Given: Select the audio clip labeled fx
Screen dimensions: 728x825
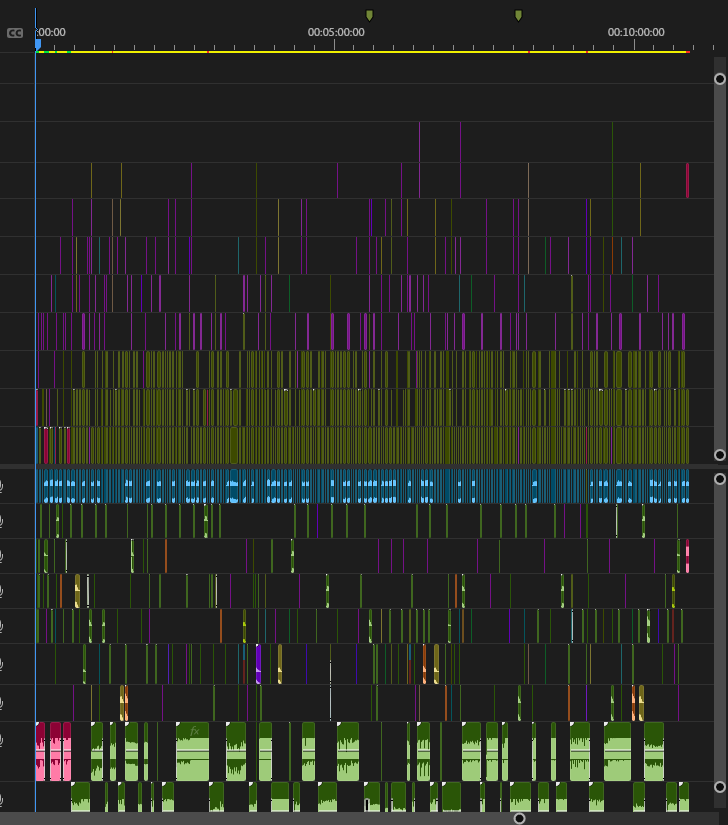Looking at the screenshot, I should pyautogui.click(x=193, y=751).
